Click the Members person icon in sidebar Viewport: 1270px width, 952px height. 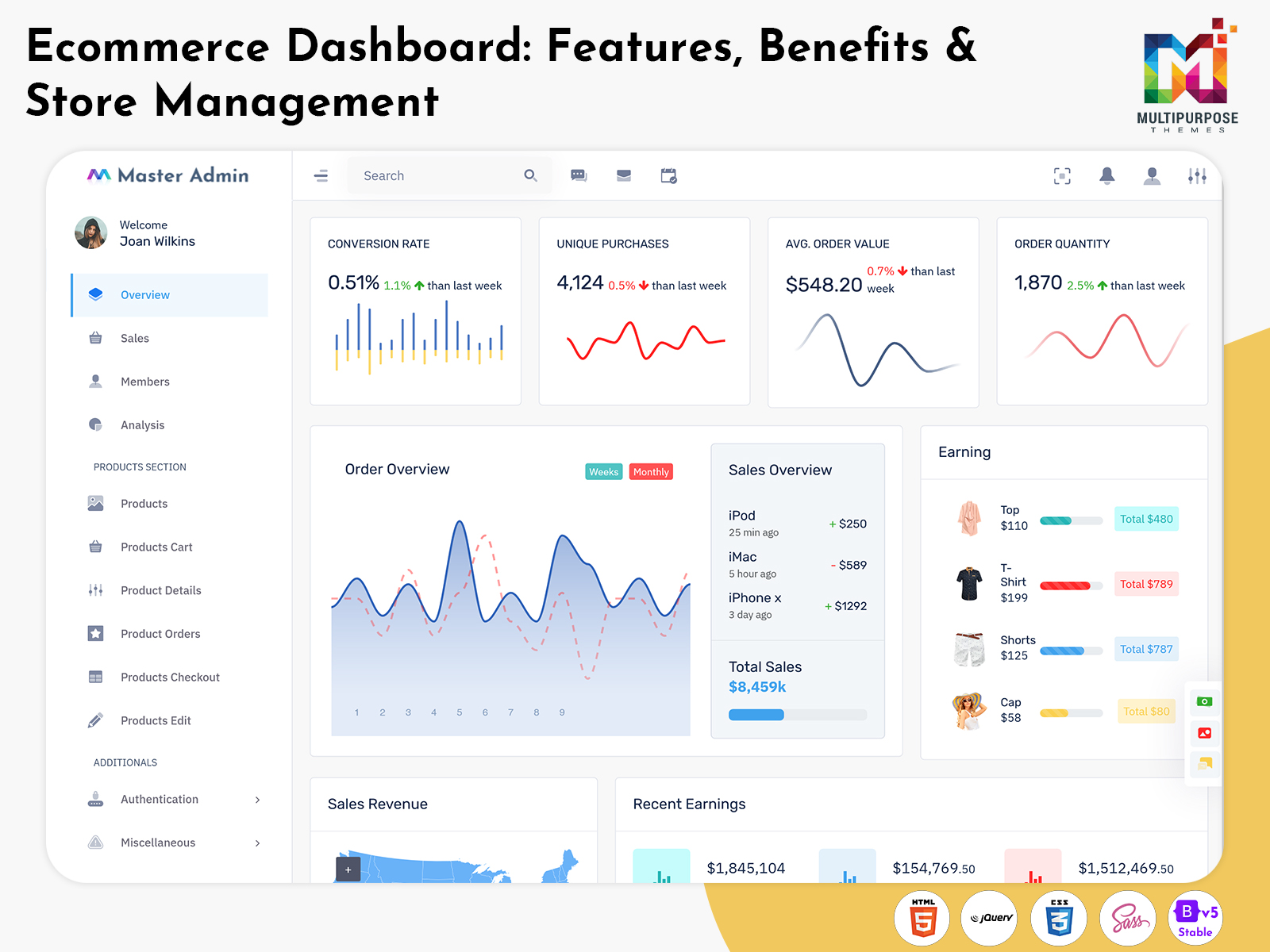click(x=96, y=382)
